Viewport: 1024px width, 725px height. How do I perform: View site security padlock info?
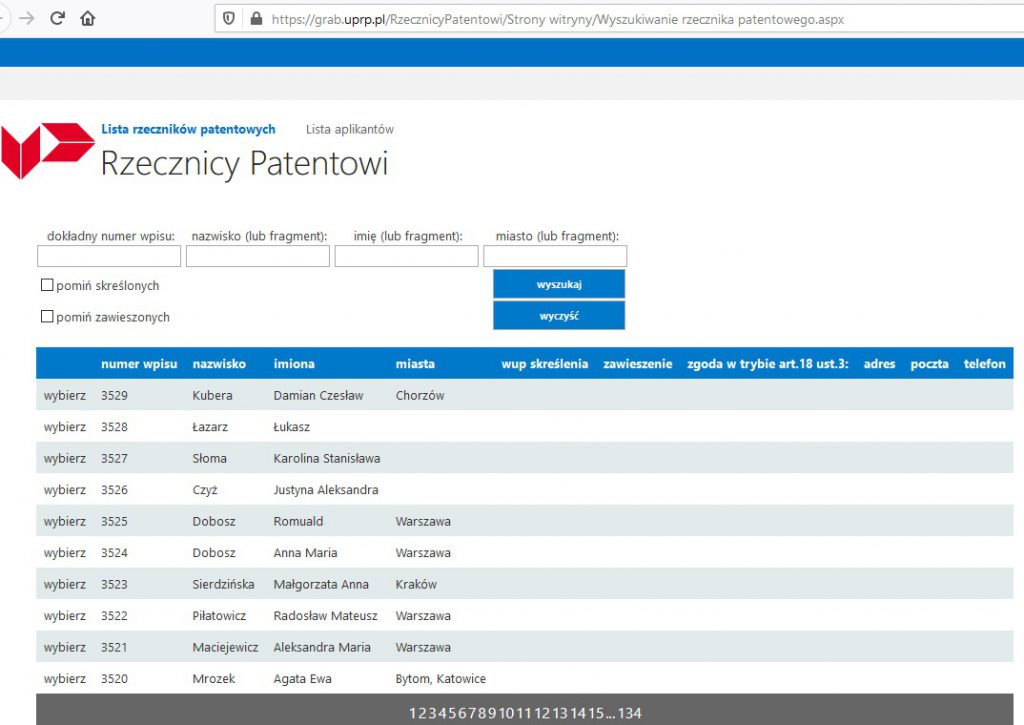256,18
